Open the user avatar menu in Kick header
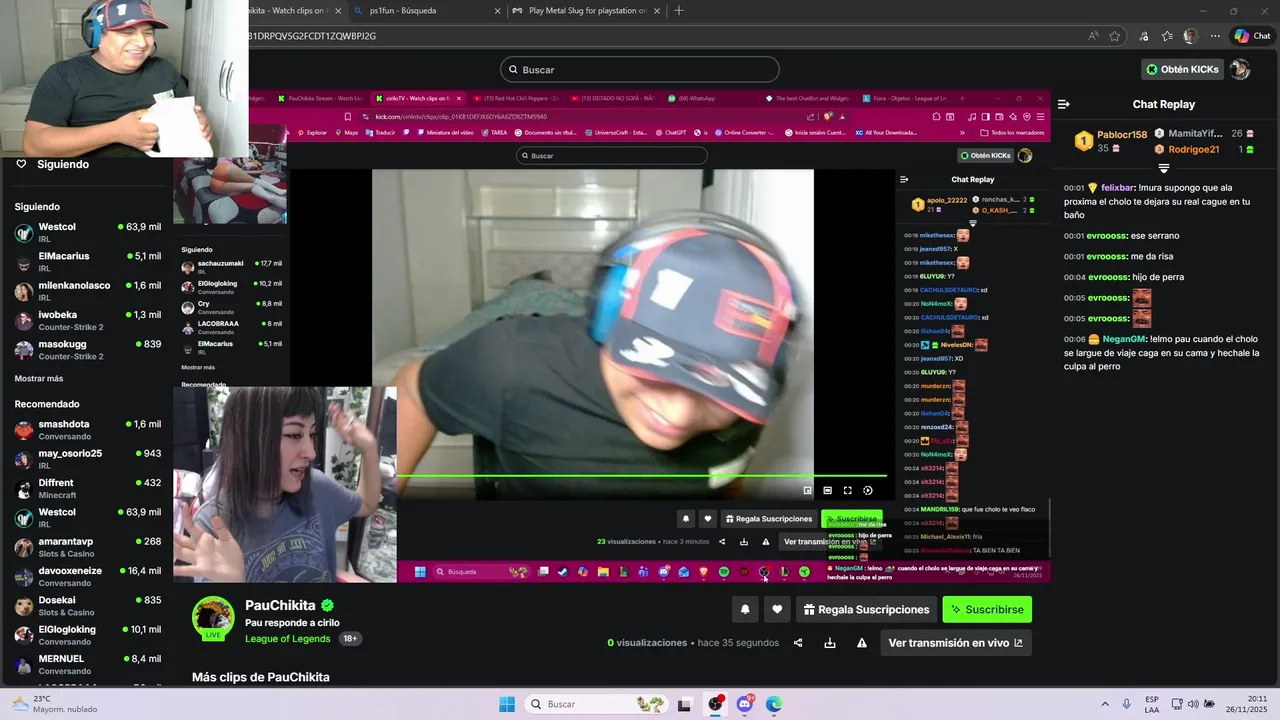Image resolution: width=1280 pixels, height=720 pixels. [1240, 69]
